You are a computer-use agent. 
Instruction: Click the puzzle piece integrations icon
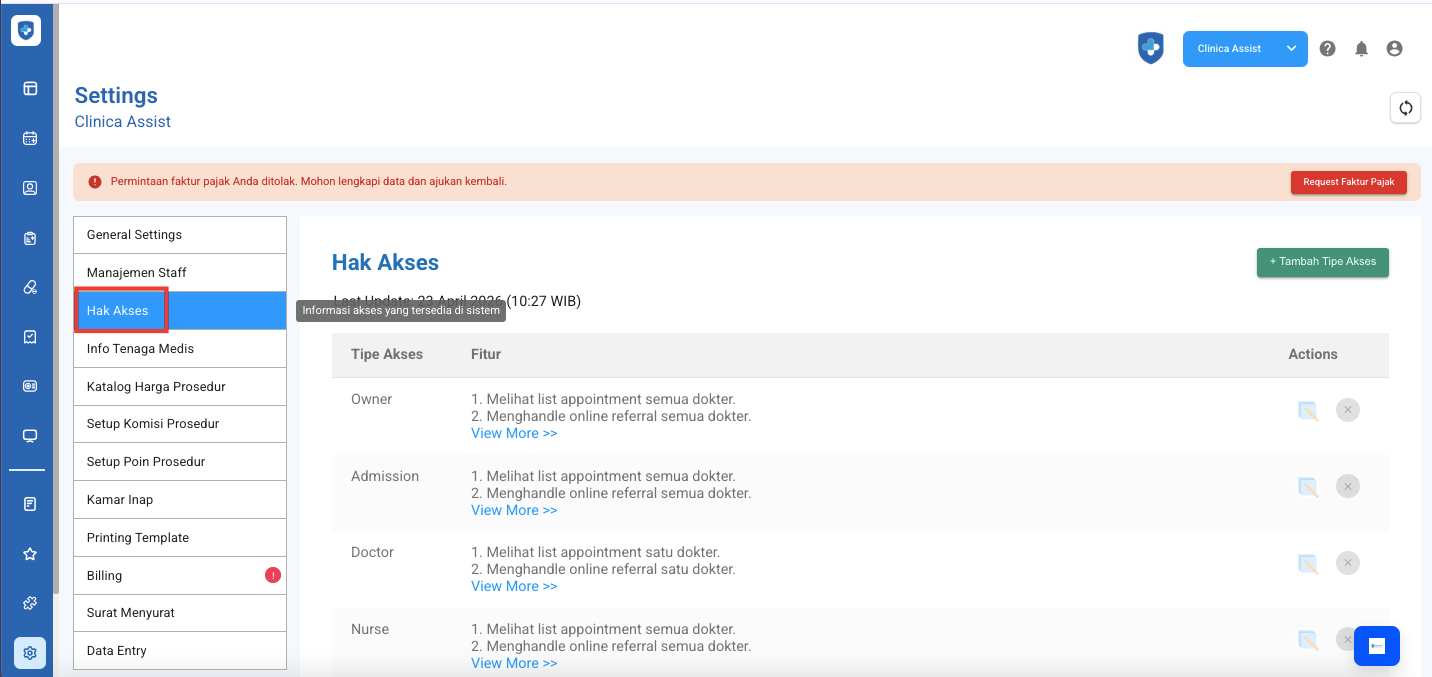(30, 603)
